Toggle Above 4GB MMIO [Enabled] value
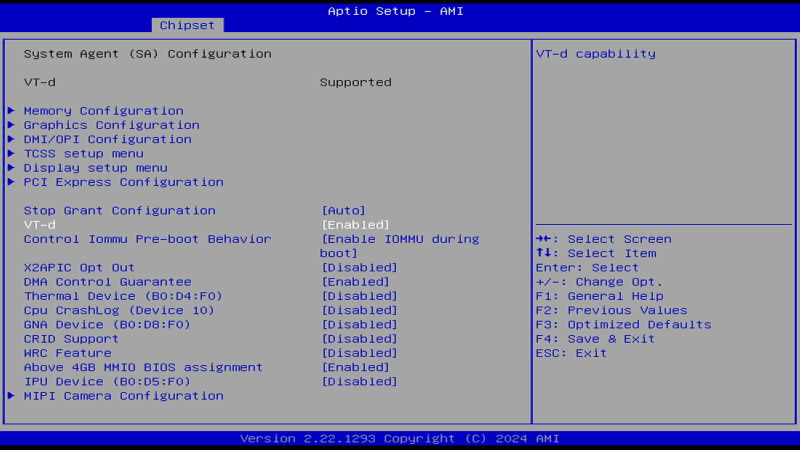This screenshot has width=800, height=450. [355, 368]
